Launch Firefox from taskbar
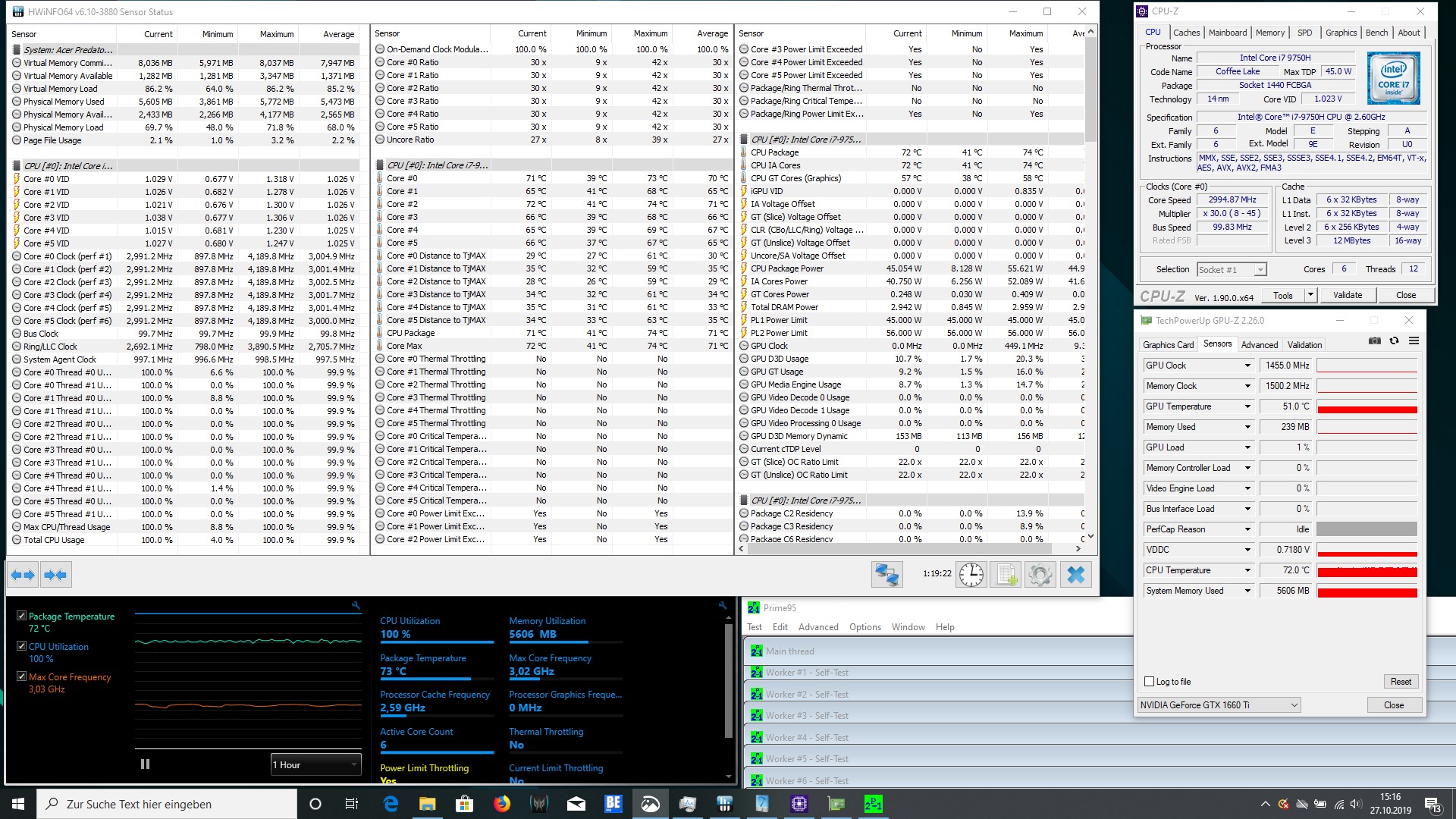The width and height of the screenshot is (1456, 819). point(502,804)
